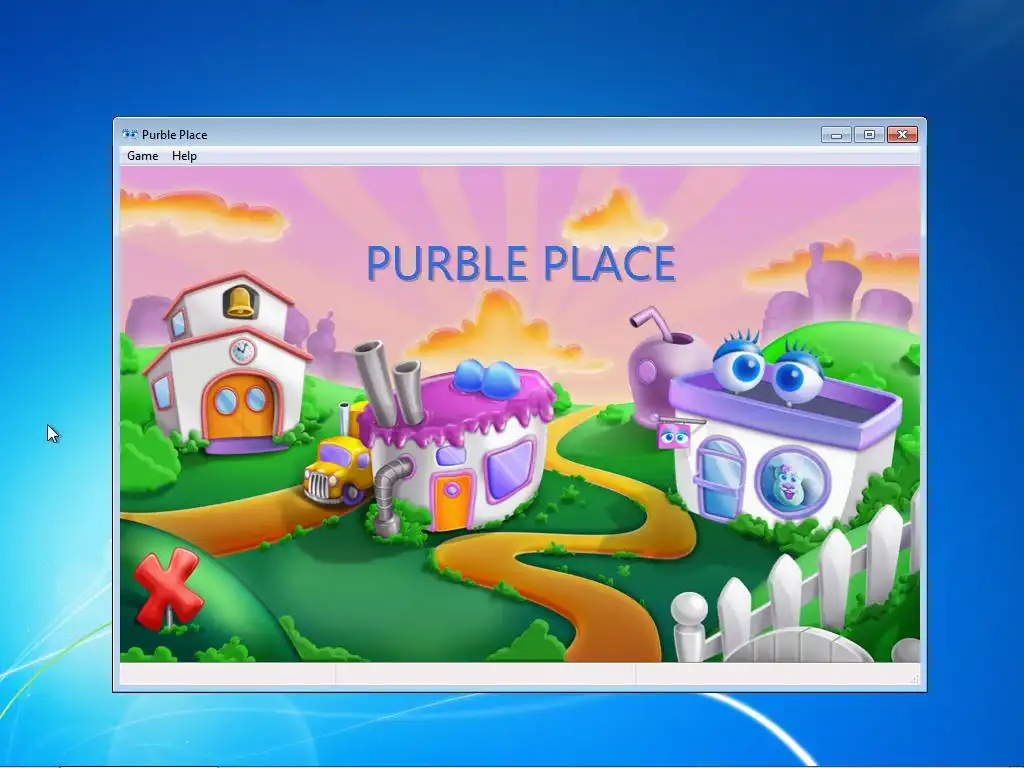Close the Purble Place window
This screenshot has width=1024, height=768.
(x=903, y=135)
